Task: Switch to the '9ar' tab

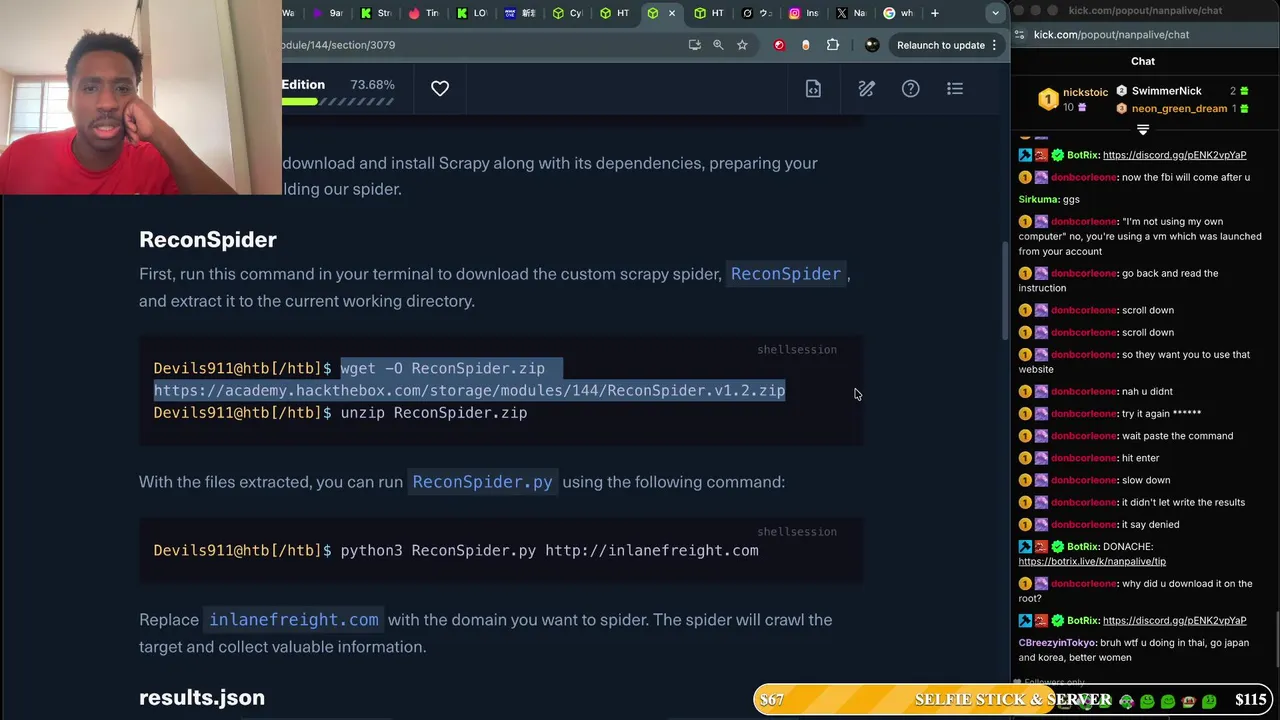Action: click(x=328, y=13)
